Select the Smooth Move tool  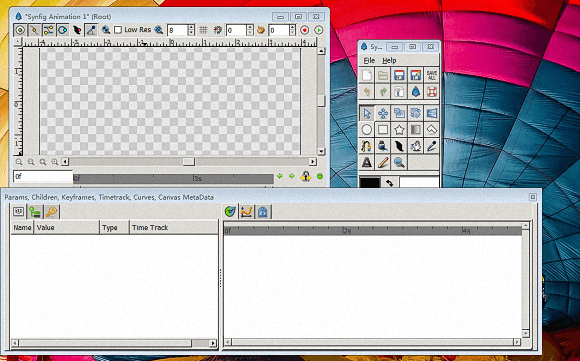pos(383,113)
